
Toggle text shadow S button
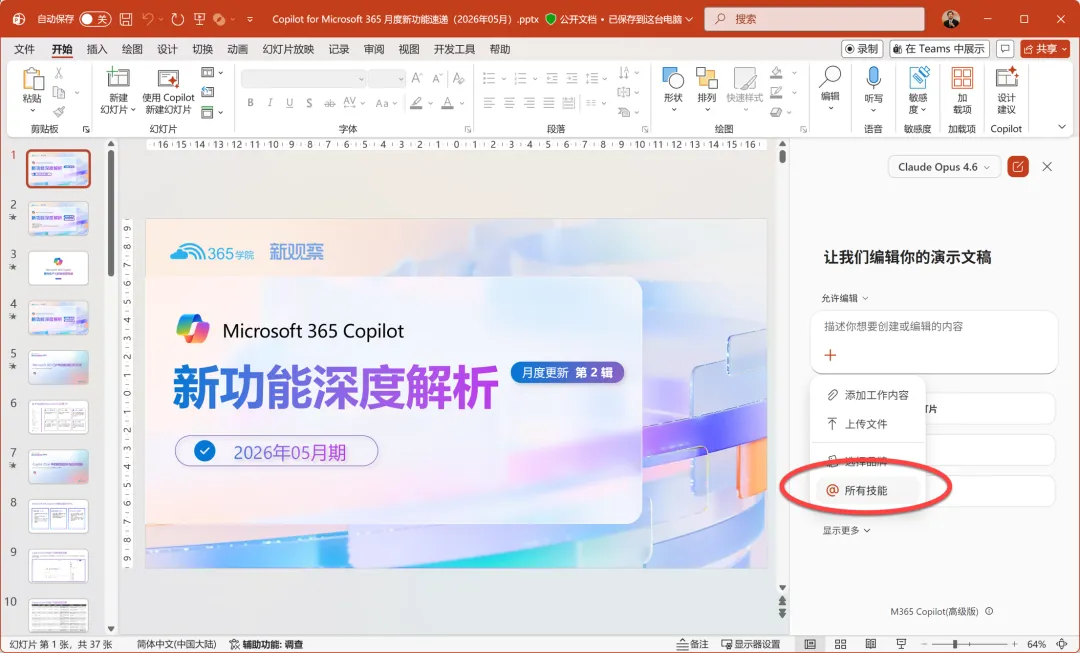tap(309, 103)
